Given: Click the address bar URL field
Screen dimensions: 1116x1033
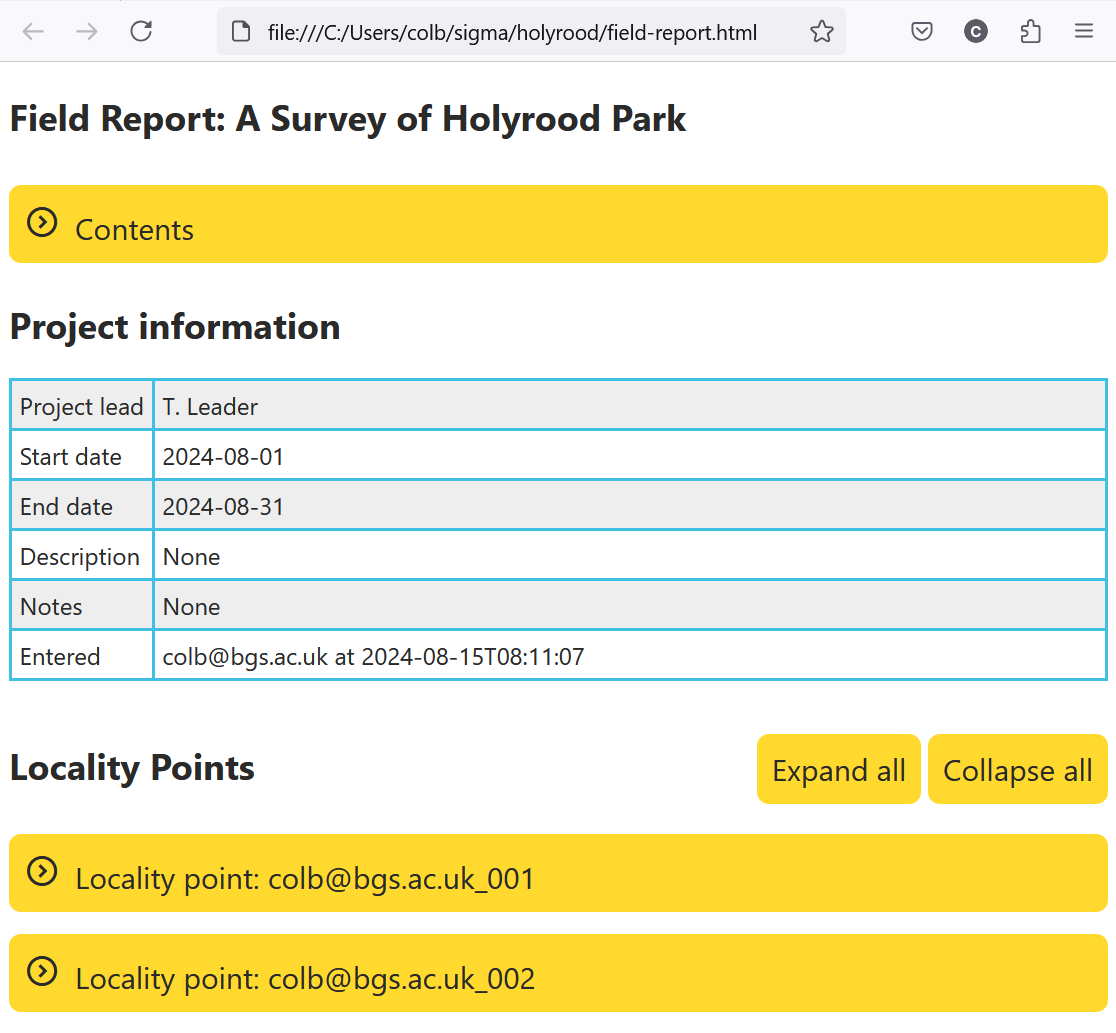Looking at the screenshot, I should pyautogui.click(x=512, y=32).
